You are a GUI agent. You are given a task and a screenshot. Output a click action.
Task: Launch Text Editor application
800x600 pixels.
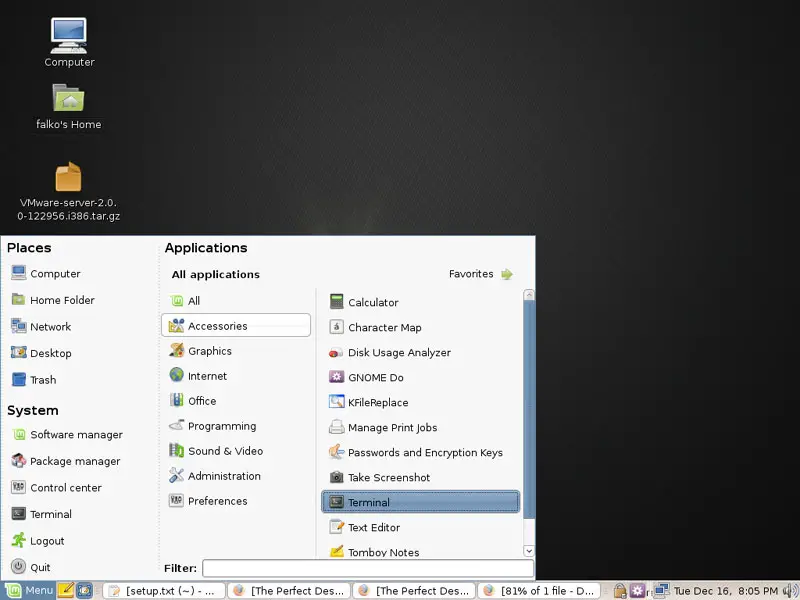421,527
